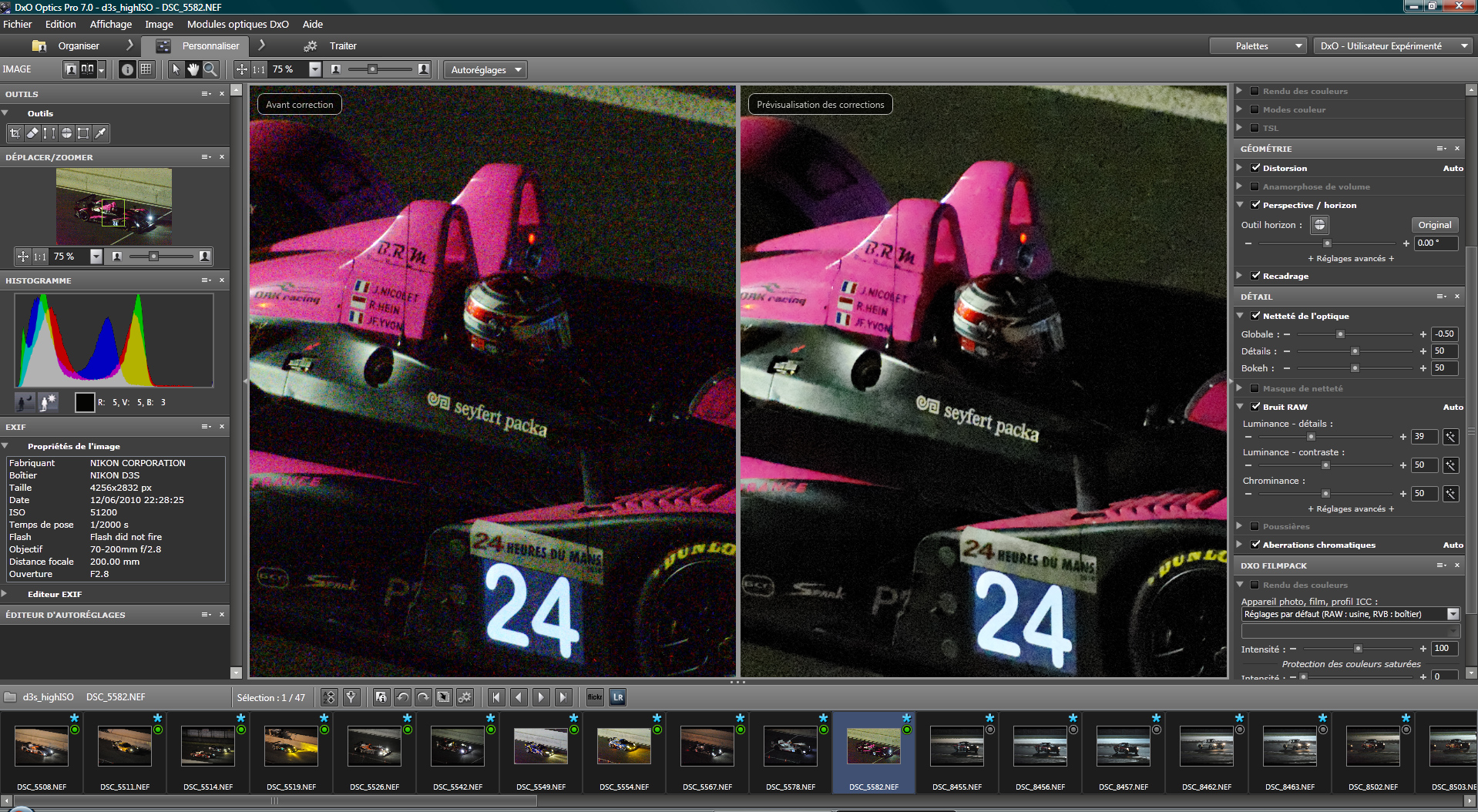This screenshot has height=812, width=1478.
Task: Enable the Masque de netteté checkbox
Action: click(1255, 388)
